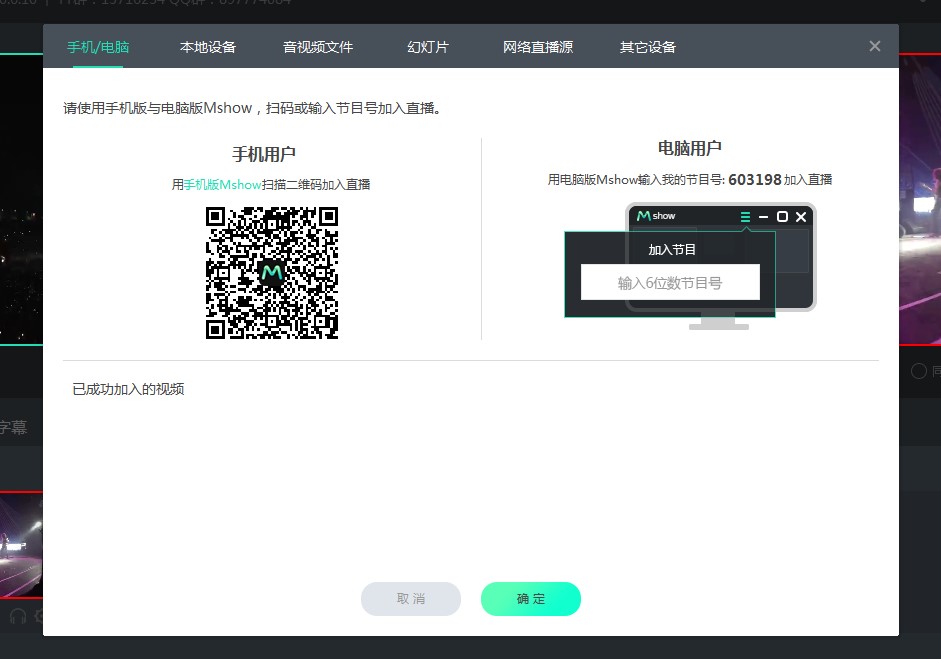
Task: Click the 已成功加入的视频 heading
Action: click(x=128, y=390)
